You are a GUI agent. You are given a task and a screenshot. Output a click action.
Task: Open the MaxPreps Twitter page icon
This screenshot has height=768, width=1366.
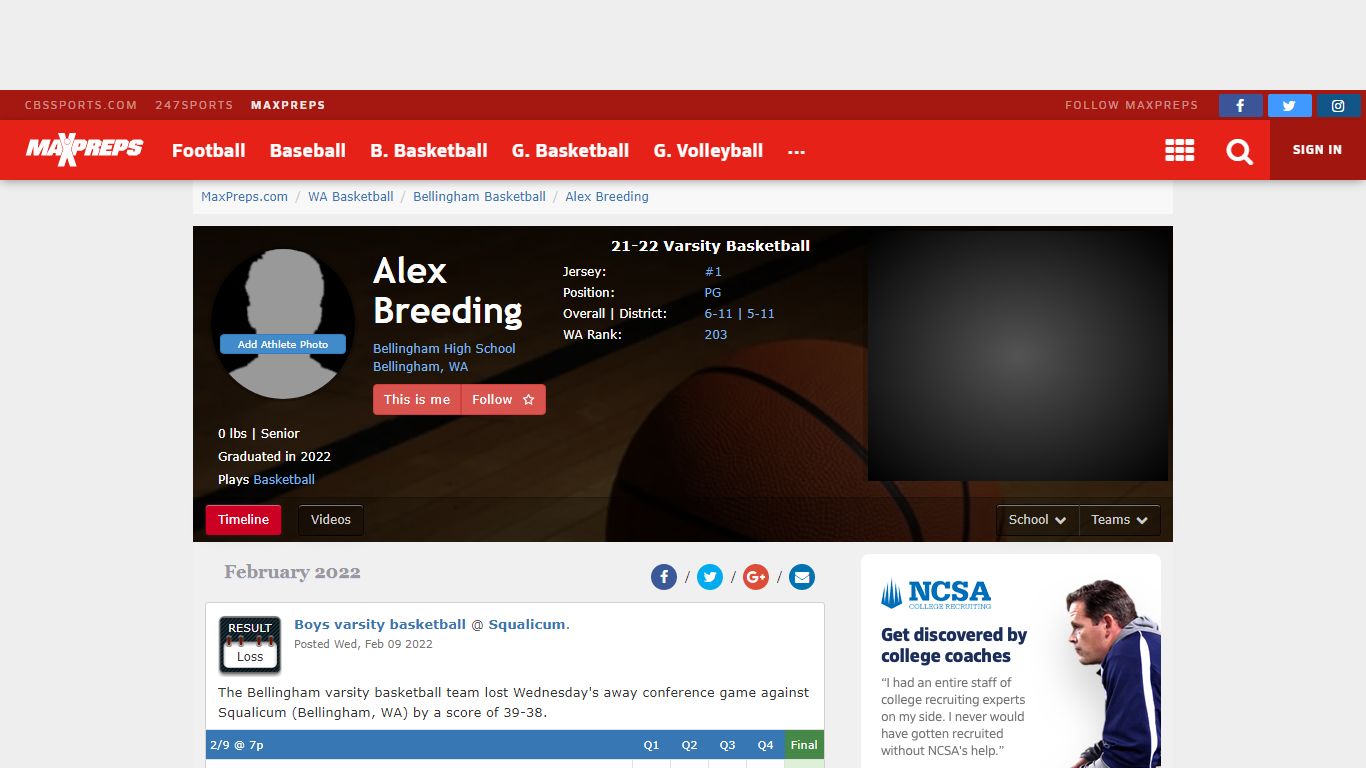tap(1289, 105)
